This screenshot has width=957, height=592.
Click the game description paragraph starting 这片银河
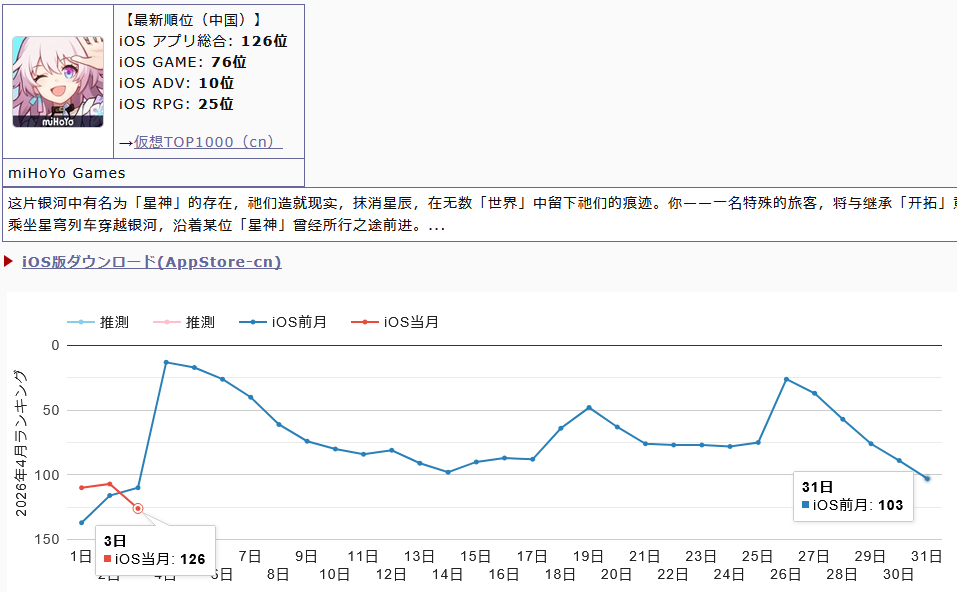coord(482,214)
